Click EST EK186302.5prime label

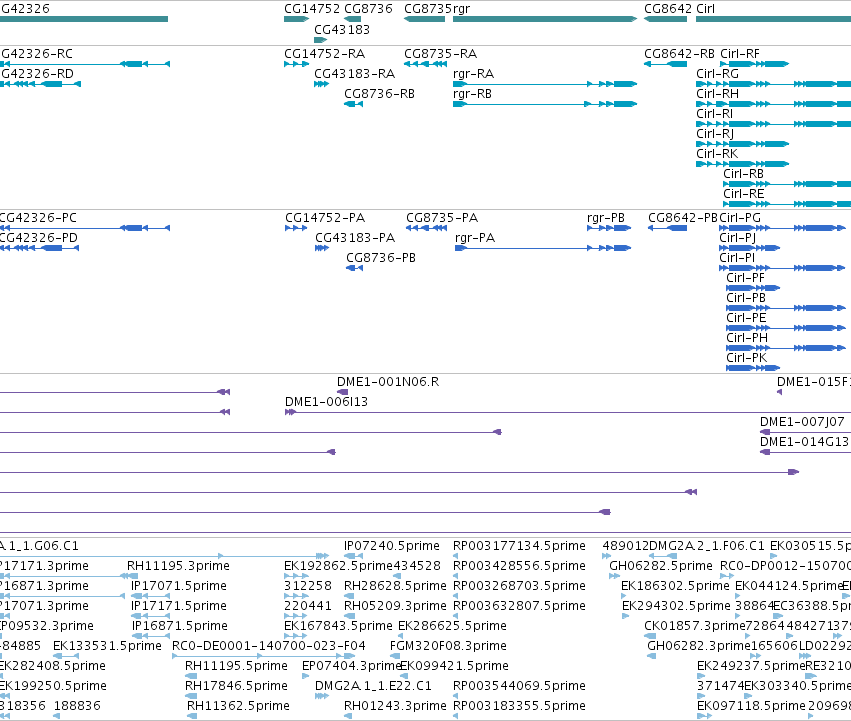[x=675, y=586]
